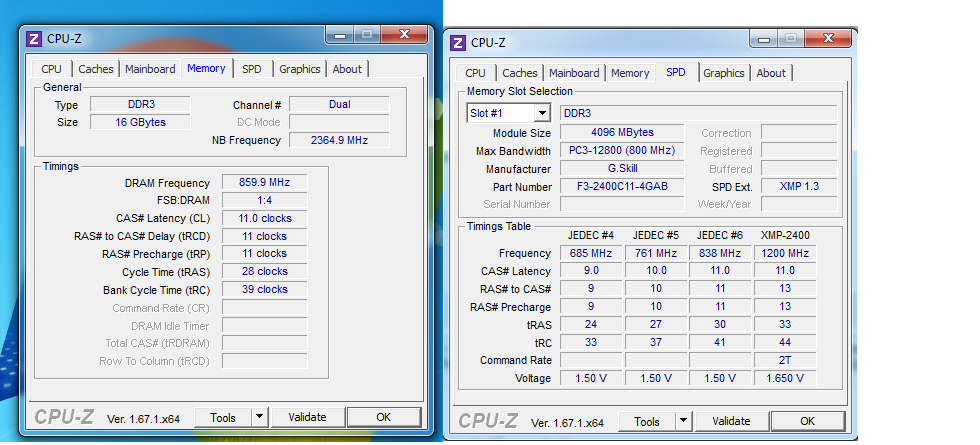Click the empty Command Rate (CR) field
Screen dimensions: 980x445
pyautogui.click(x=264, y=308)
